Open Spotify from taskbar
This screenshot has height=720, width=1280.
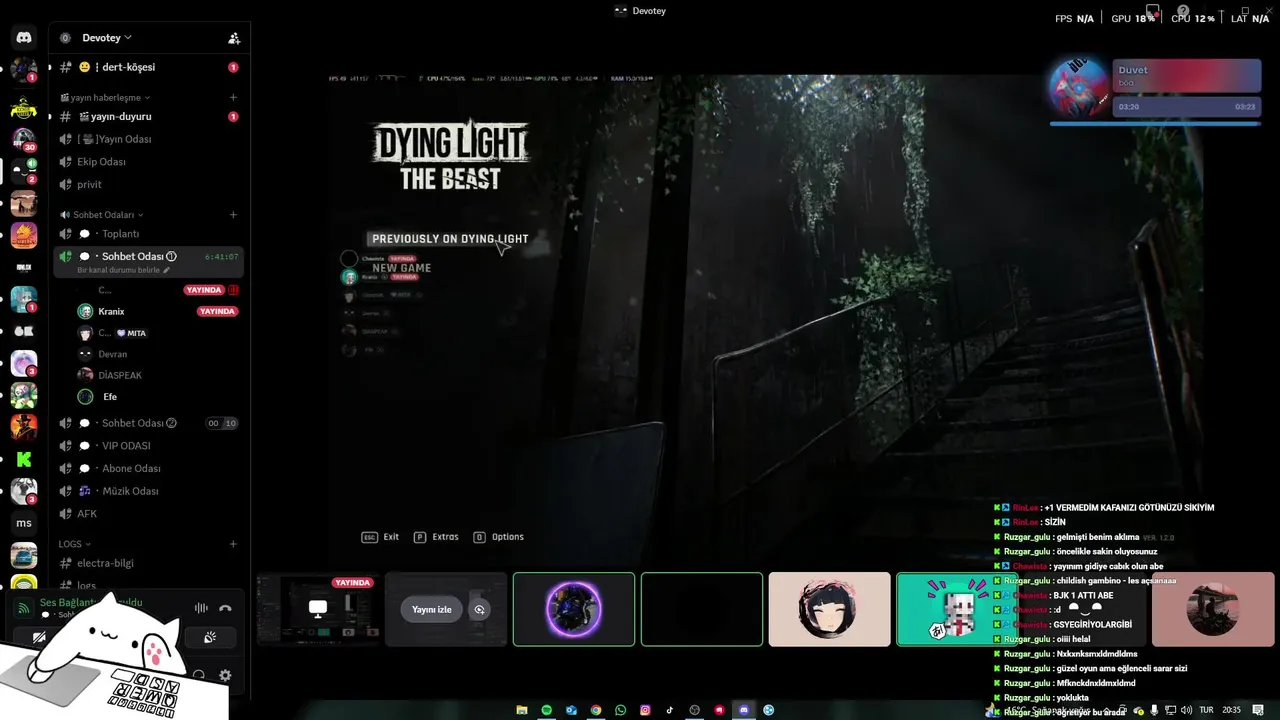(547, 710)
